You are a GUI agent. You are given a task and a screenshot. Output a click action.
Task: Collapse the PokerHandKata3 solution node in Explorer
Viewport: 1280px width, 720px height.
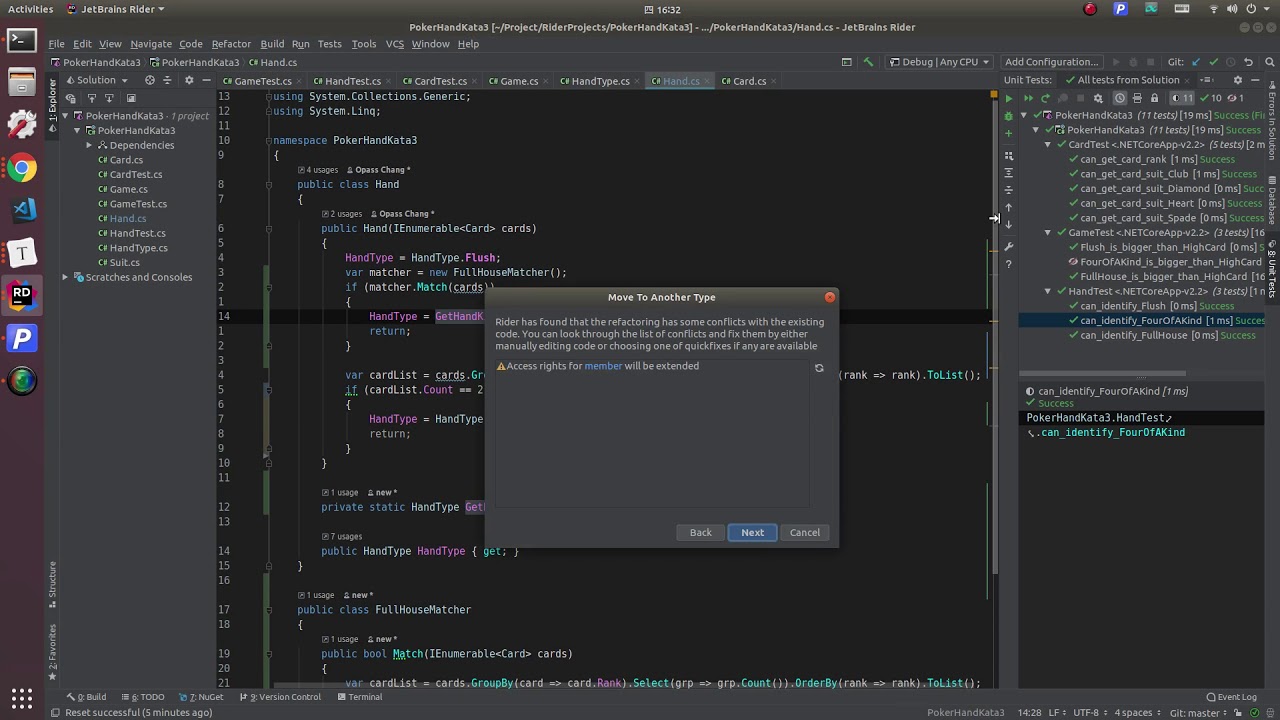[x=65, y=116]
